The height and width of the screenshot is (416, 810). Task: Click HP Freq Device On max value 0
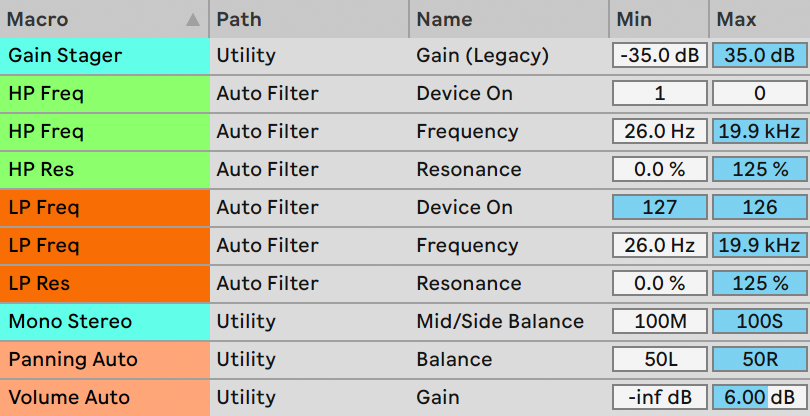click(759, 94)
